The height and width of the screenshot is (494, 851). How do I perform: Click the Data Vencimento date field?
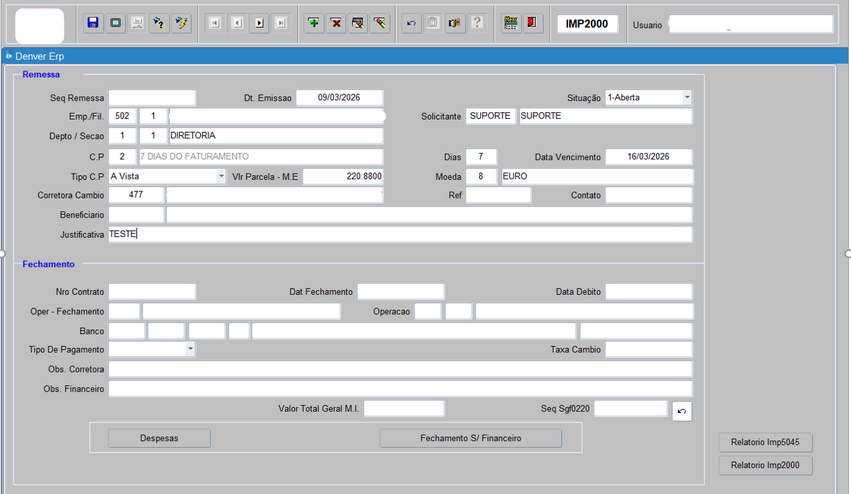649,157
